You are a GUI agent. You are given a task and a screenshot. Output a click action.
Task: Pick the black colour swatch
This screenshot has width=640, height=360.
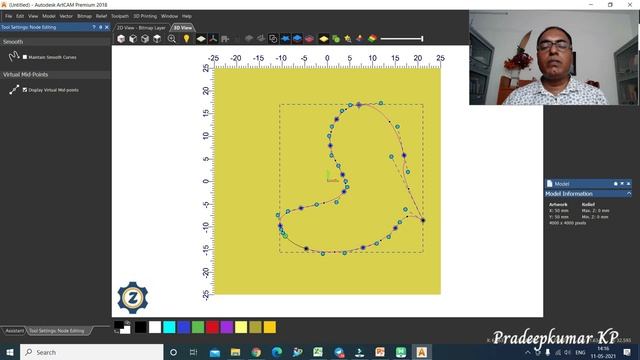[140, 327]
